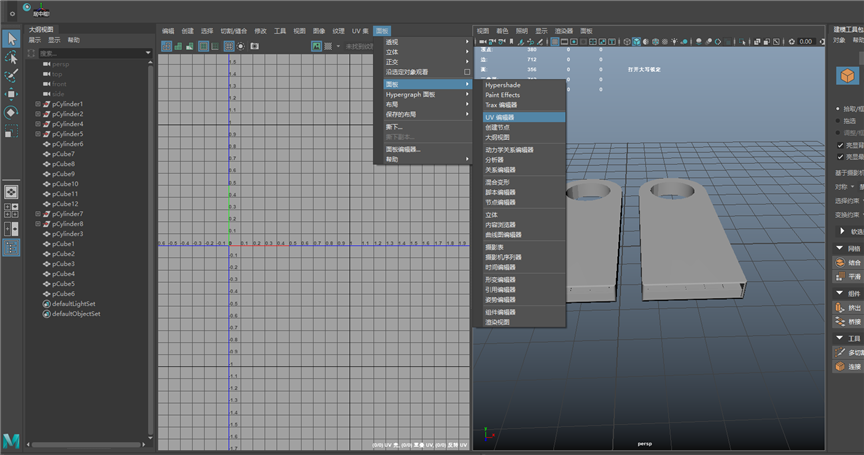This screenshot has height=455, width=864.
Task: Pick the Move tool in toolbox
Action: pyautogui.click(x=11, y=94)
